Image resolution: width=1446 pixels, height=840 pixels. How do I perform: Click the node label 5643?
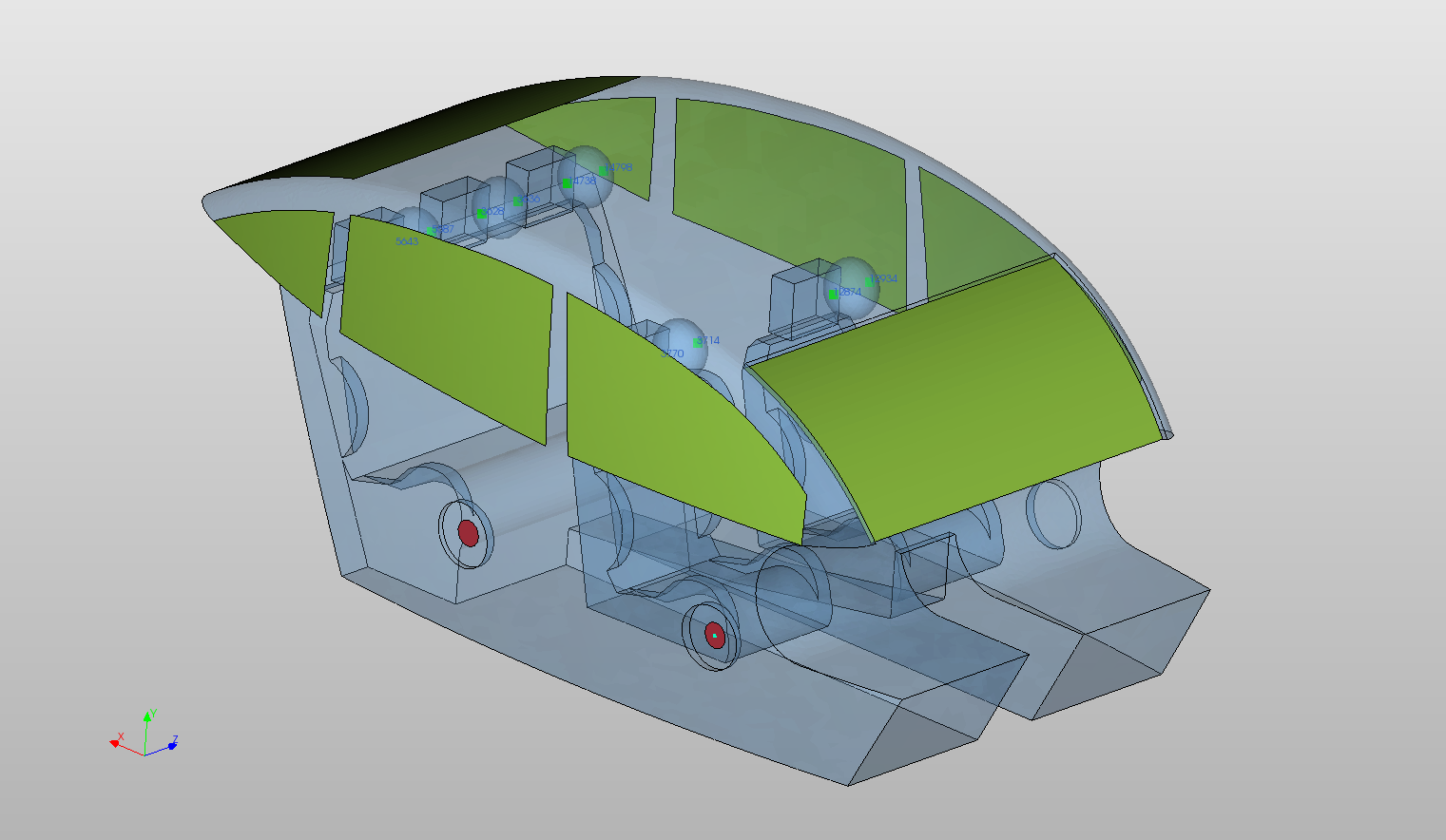pos(406,242)
